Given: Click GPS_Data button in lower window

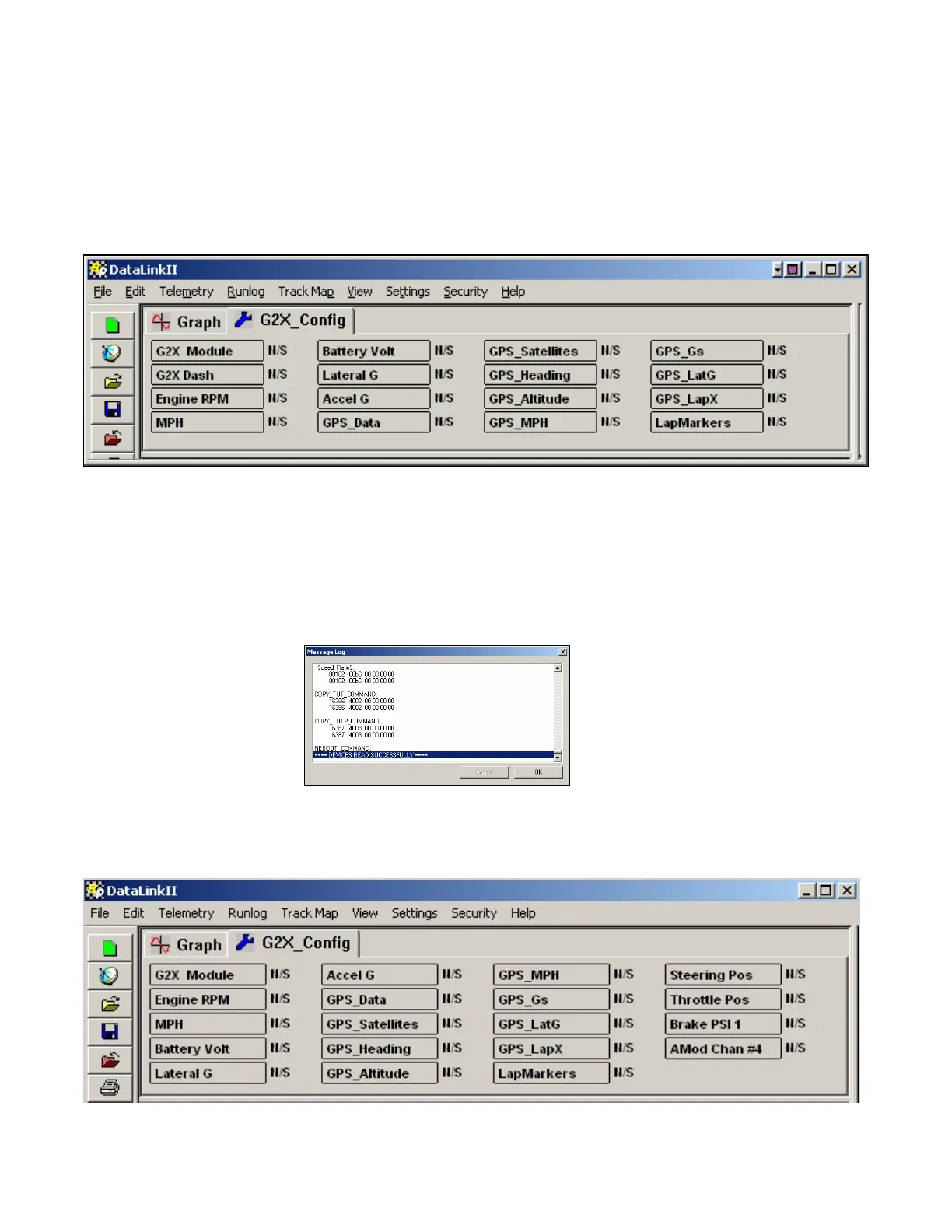Looking at the screenshot, I should (x=380, y=999).
